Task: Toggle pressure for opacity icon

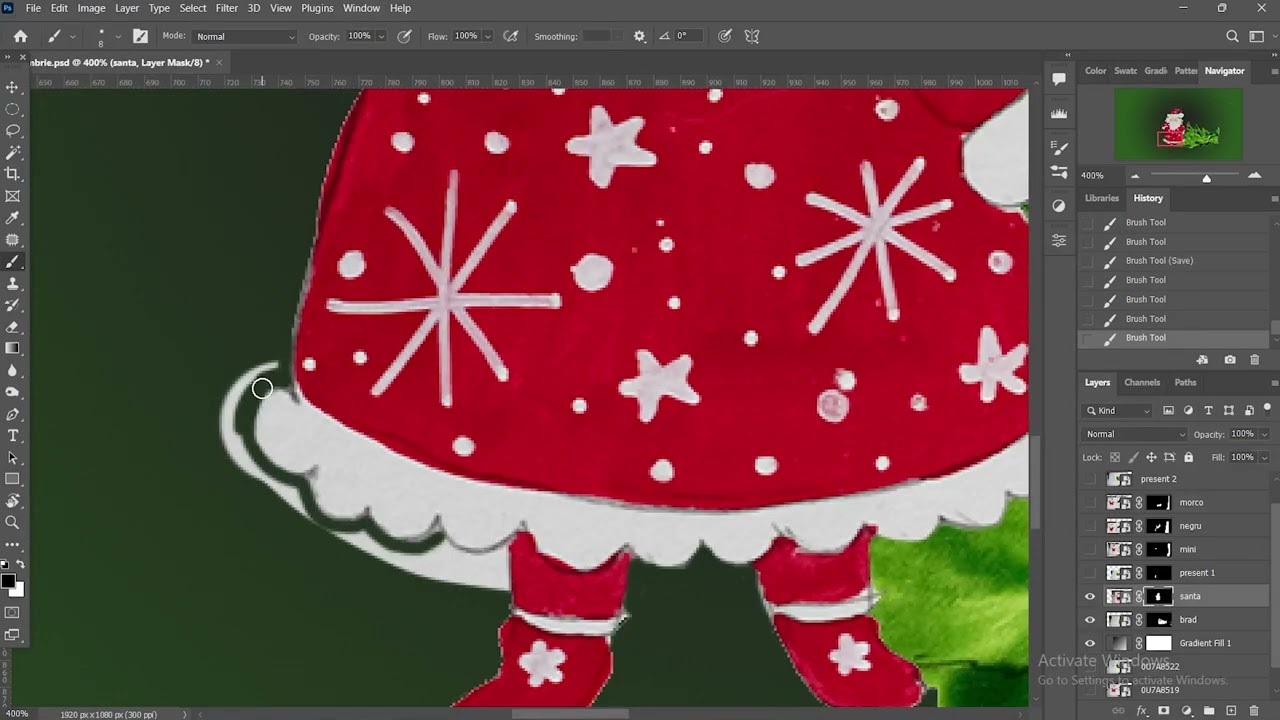Action: (x=404, y=36)
